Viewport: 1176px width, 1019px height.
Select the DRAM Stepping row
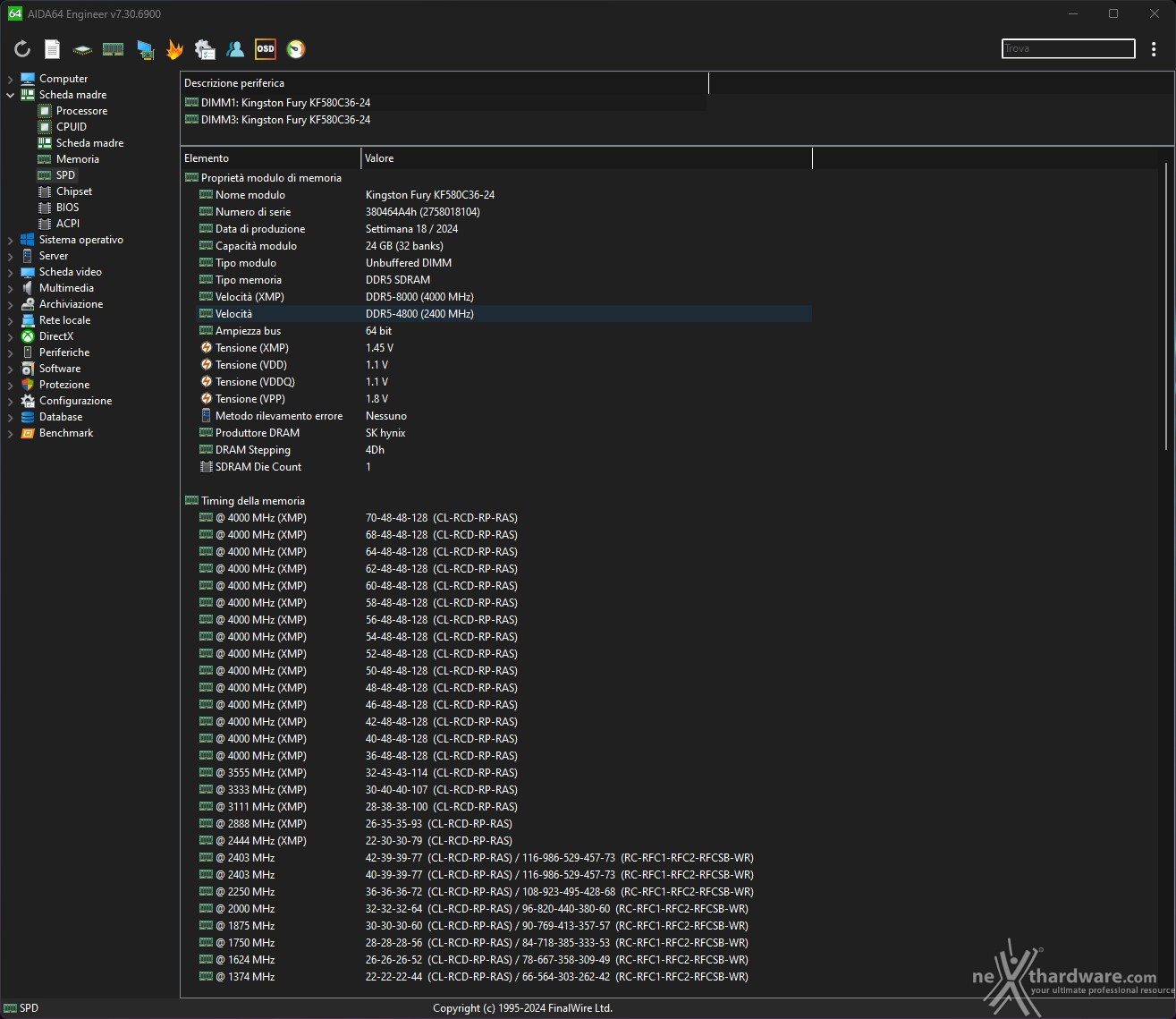504,450
